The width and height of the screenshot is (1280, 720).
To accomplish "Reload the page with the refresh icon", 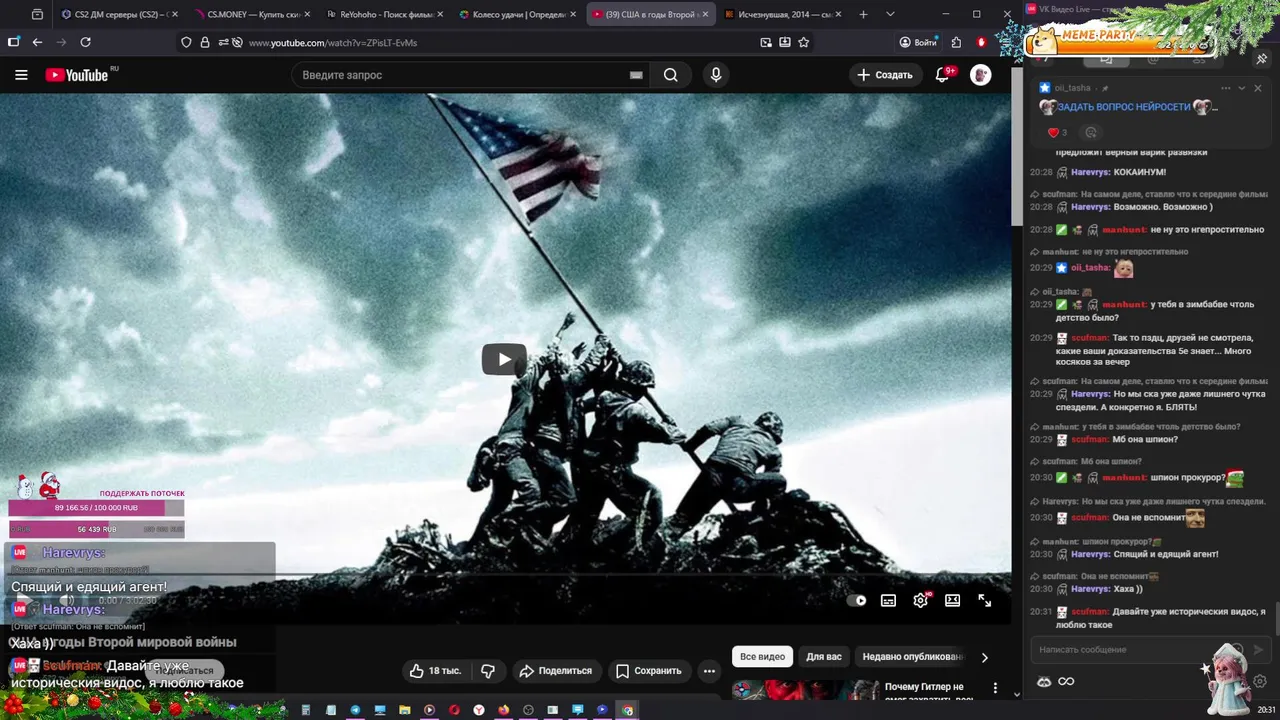I will pyautogui.click(x=85, y=42).
